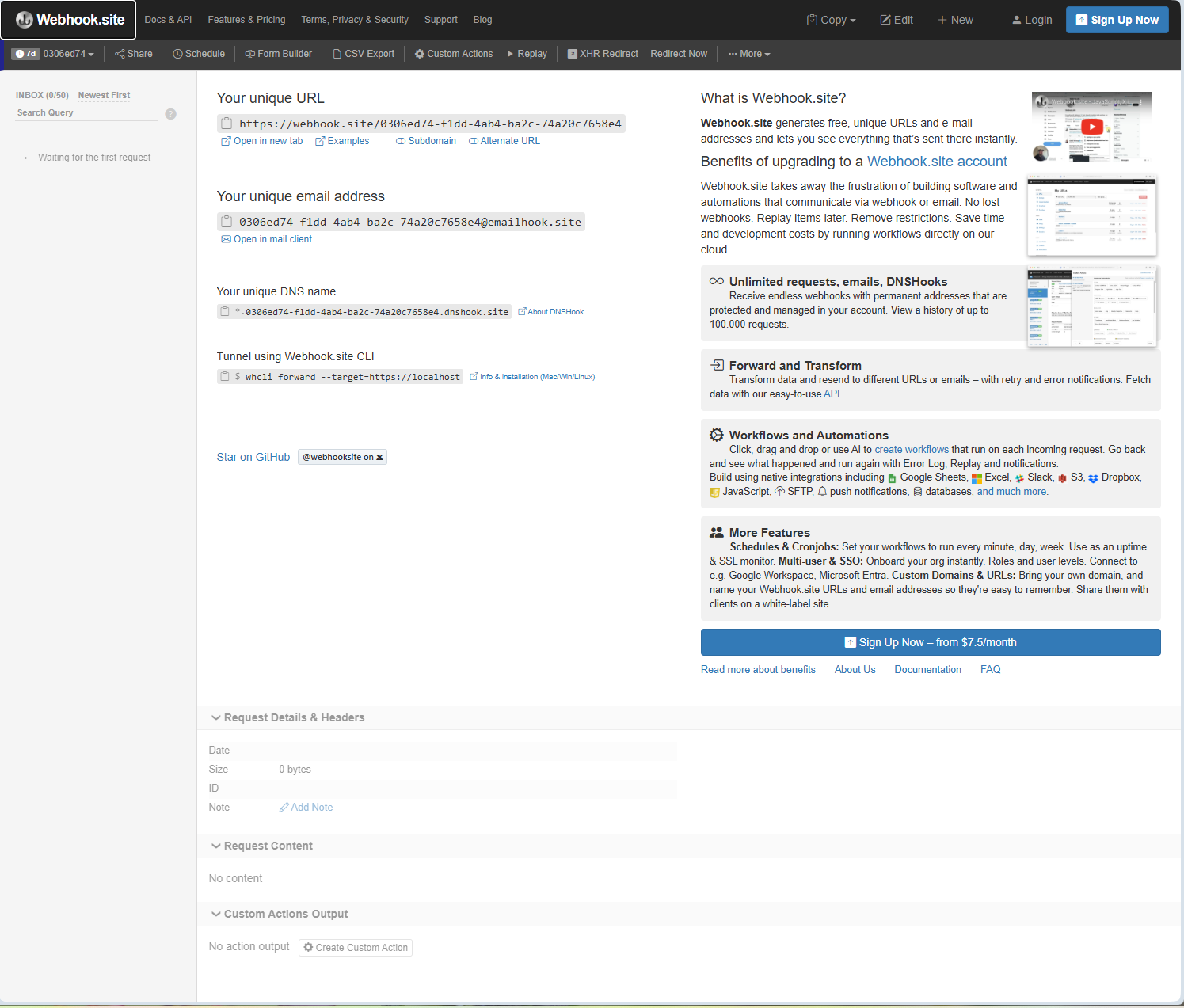
Task: Change Newest First sort order
Action: (104, 95)
